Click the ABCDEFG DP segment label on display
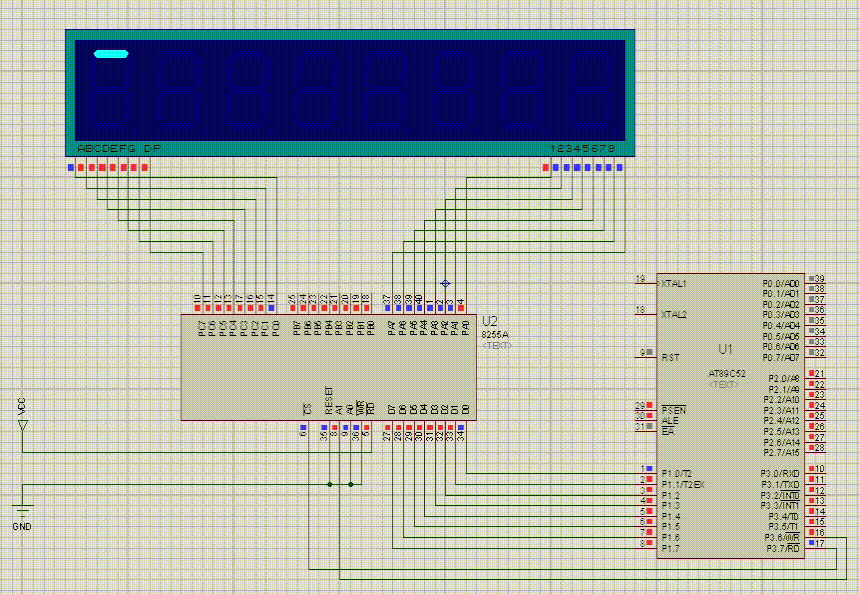Image resolution: width=860 pixels, height=594 pixels. [119, 149]
